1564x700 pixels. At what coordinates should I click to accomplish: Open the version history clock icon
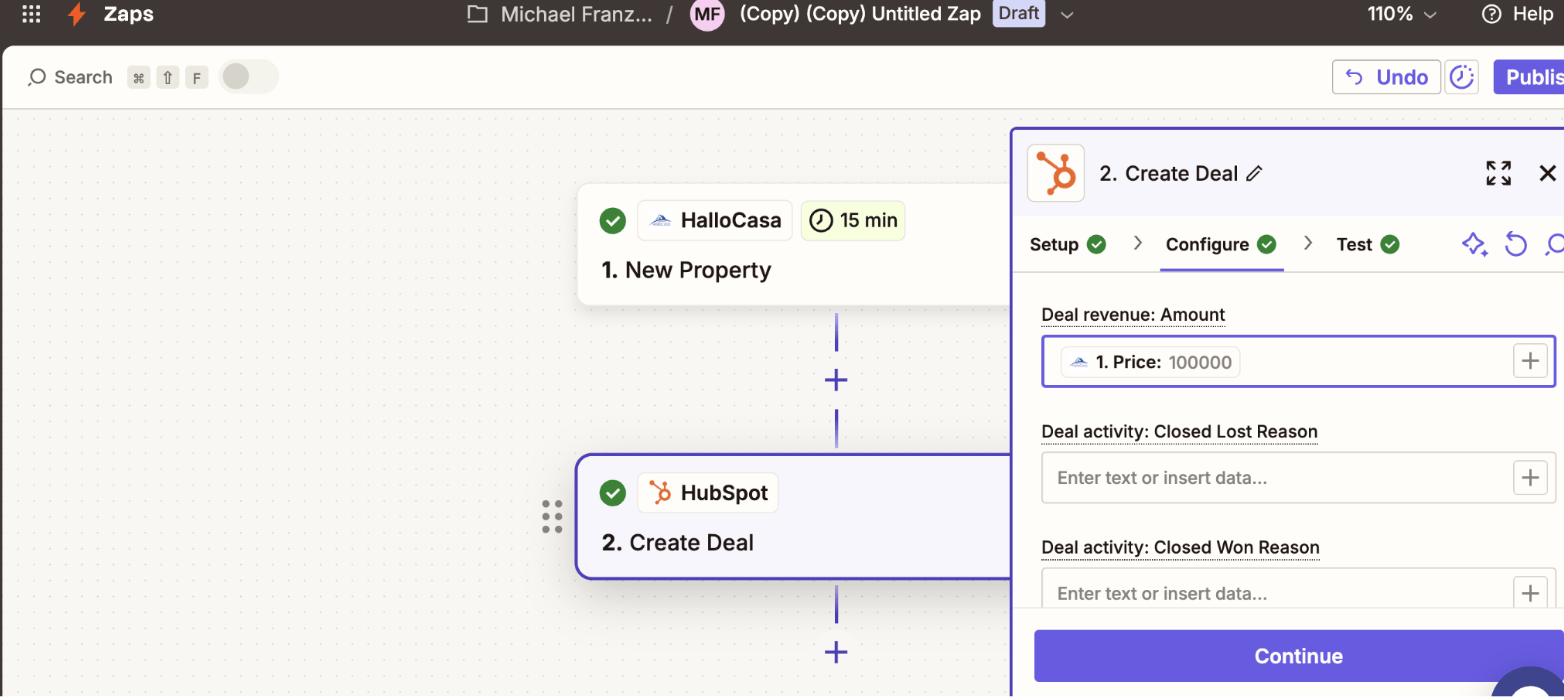click(1463, 77)
